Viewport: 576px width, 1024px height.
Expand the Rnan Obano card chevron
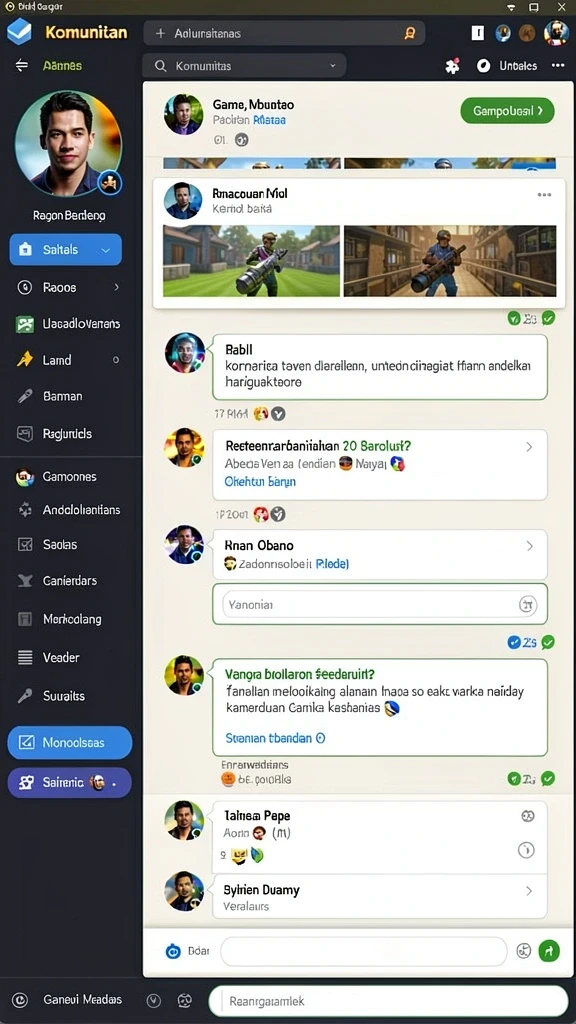pos(530,545)
